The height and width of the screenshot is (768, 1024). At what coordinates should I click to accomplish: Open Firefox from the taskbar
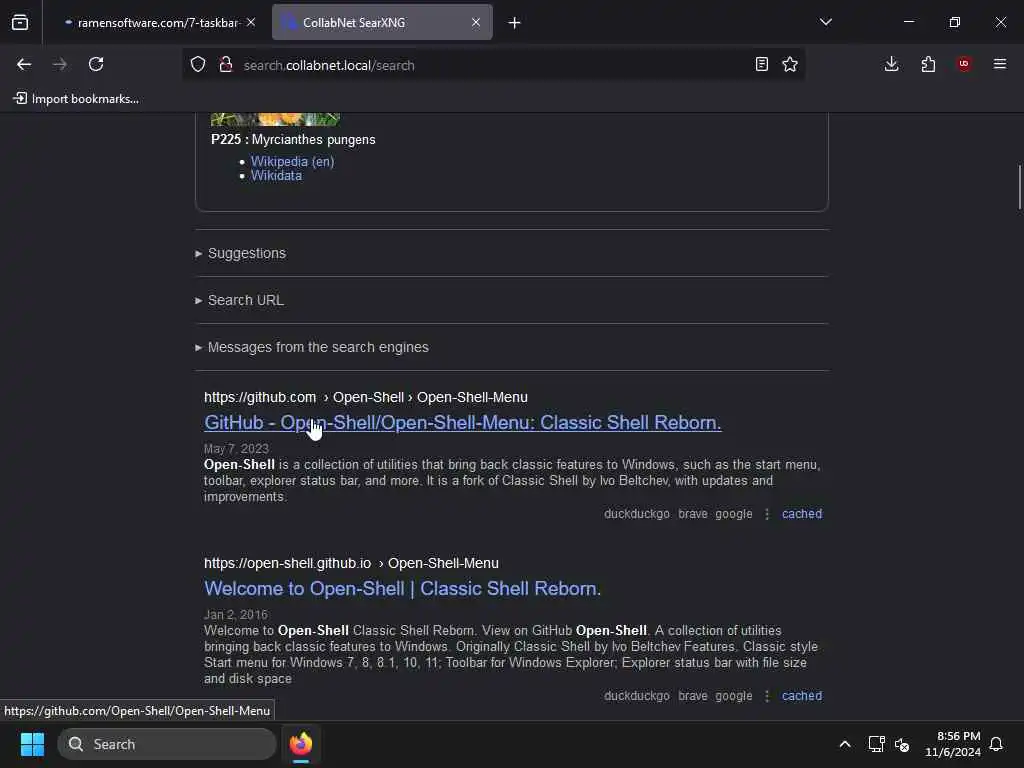pos(301,744)
